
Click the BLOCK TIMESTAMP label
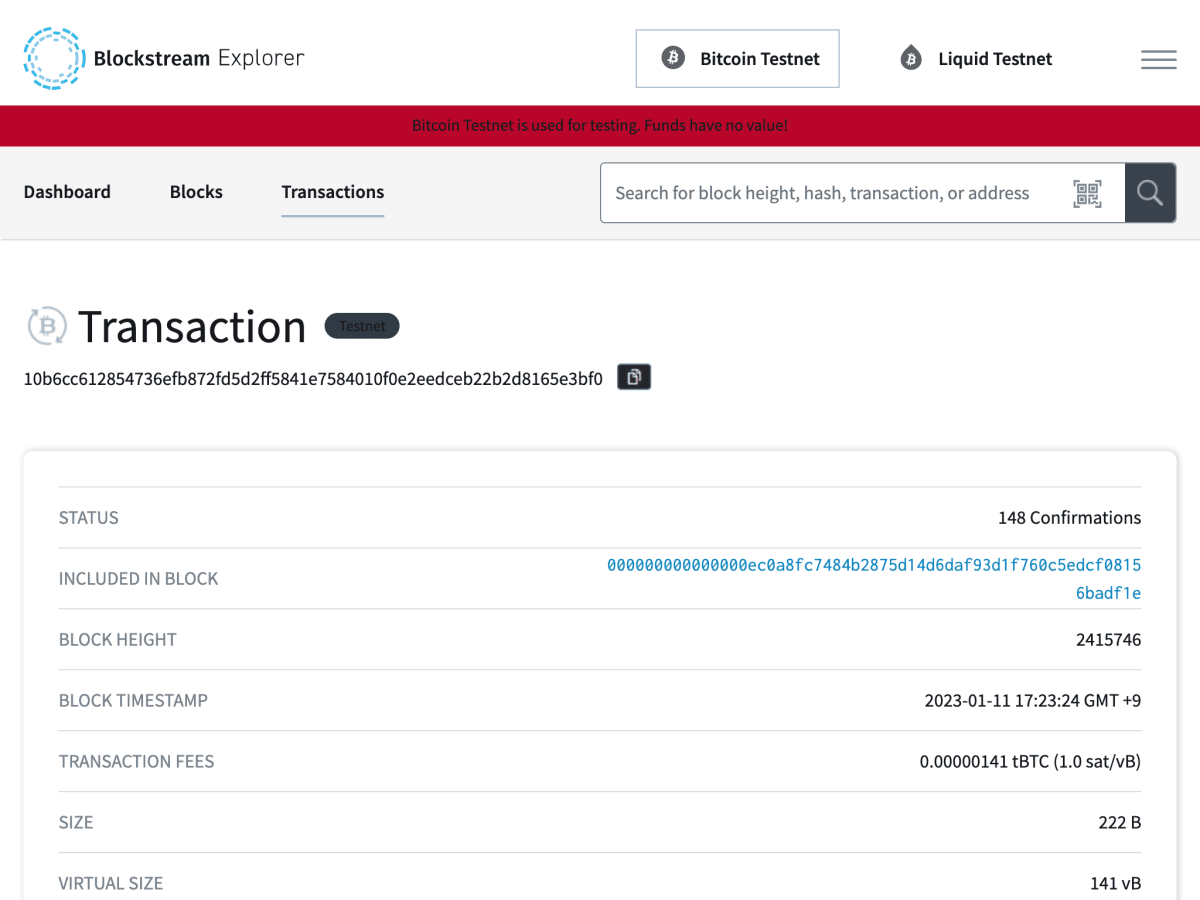[133, 701]
